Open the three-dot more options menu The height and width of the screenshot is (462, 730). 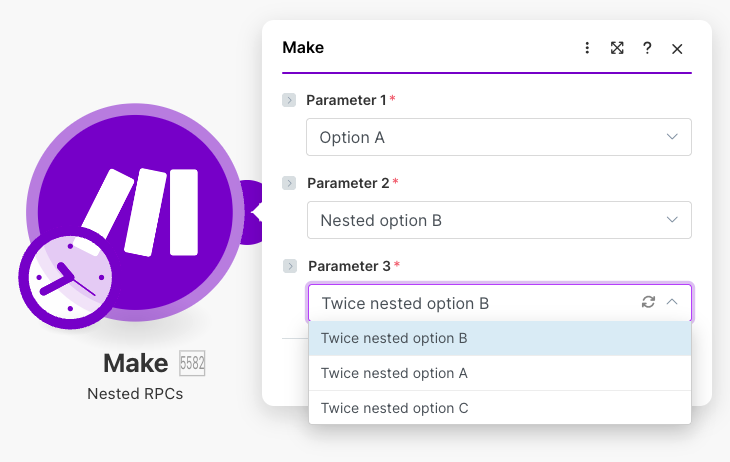click(587, 48)
